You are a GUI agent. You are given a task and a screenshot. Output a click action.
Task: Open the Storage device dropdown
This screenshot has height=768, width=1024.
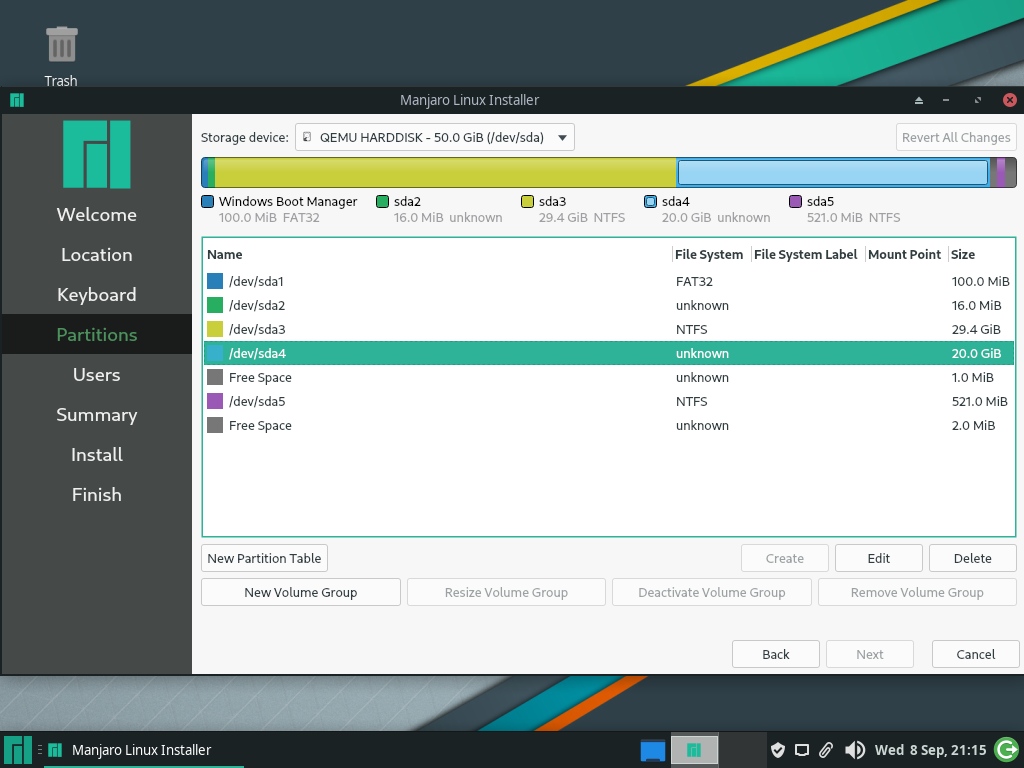(435, 137)
